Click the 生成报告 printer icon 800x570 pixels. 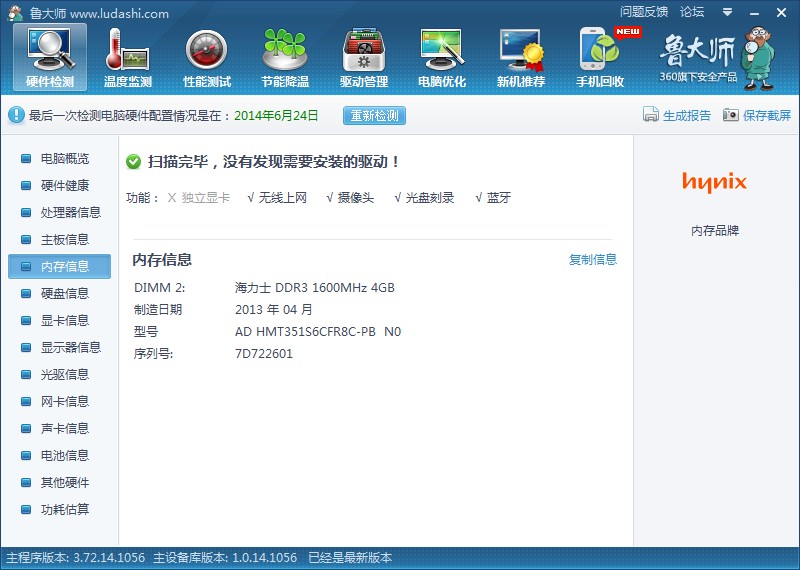pos(651,115)
